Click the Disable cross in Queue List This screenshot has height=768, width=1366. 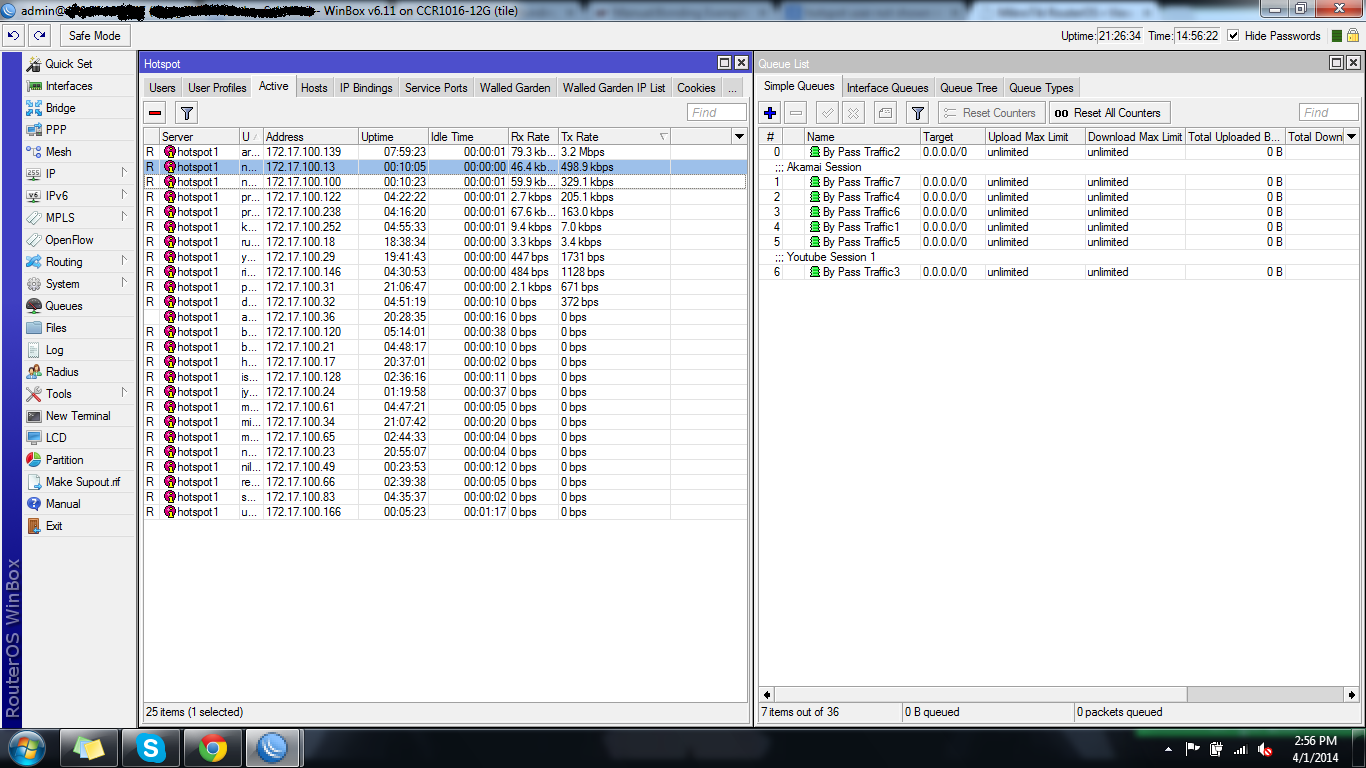pos(854,113)
